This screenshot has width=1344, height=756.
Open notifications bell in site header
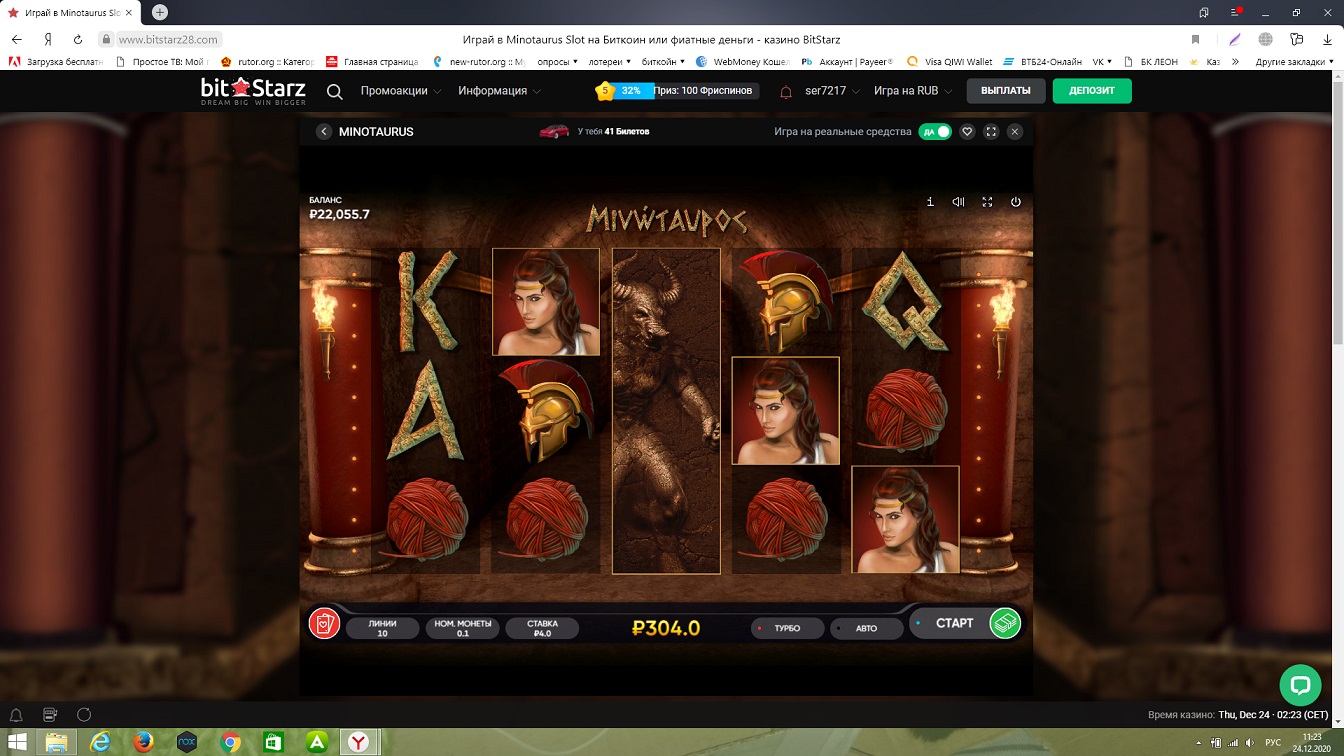786,91
